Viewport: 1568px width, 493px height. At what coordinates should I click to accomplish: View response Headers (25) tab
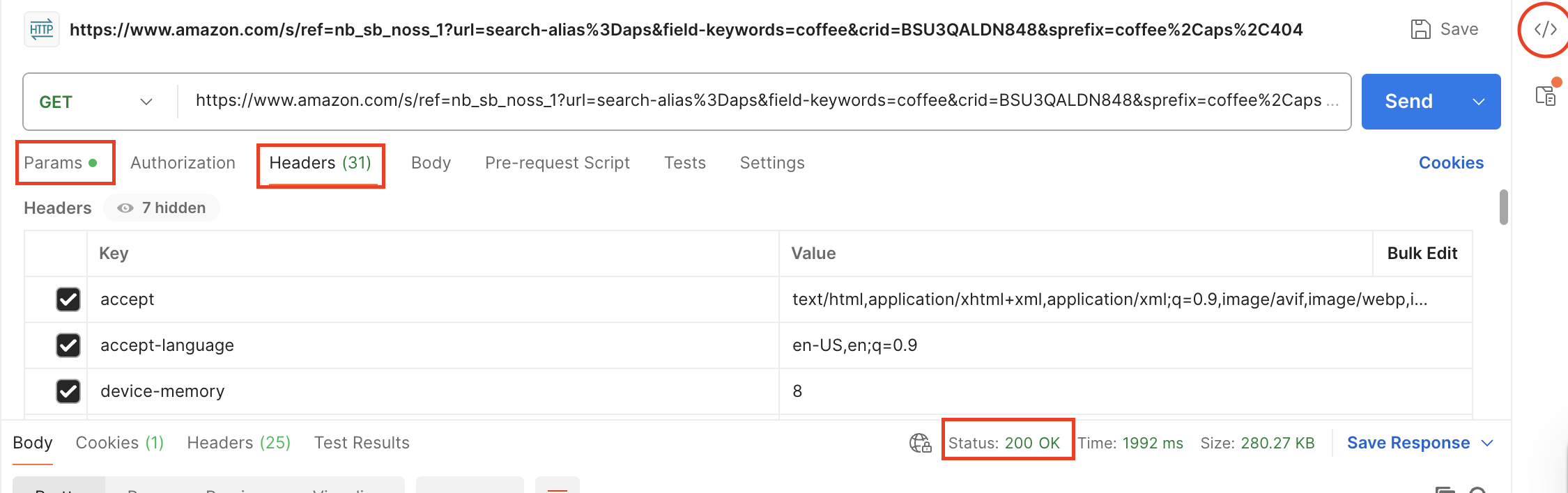point(238,443)
